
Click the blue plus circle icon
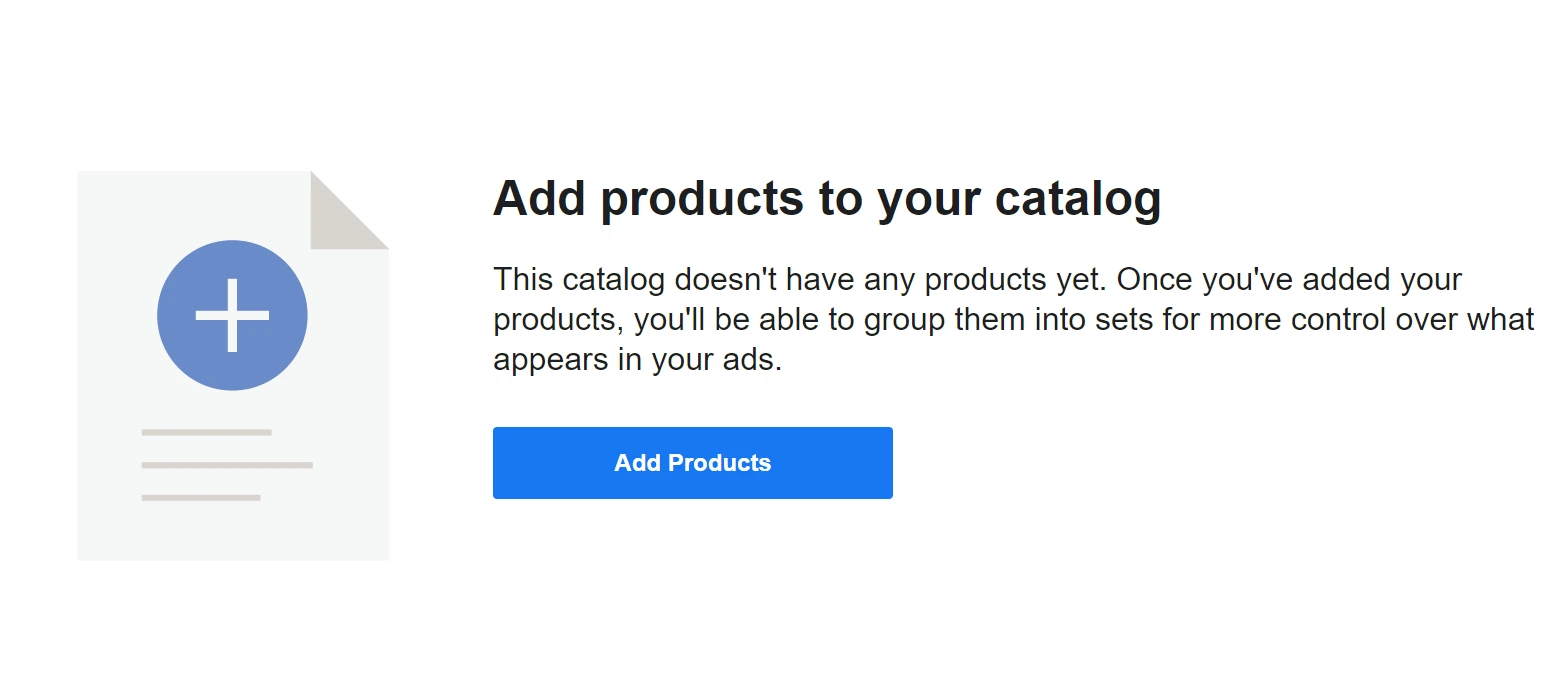(232, 315)
